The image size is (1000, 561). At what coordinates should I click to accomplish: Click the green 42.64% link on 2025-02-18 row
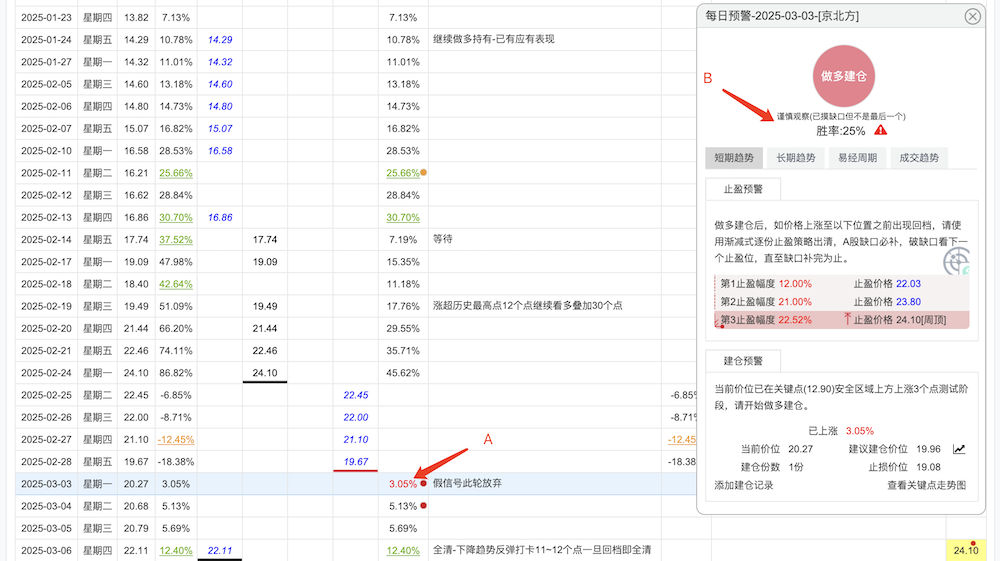pyautogui.click(x=176, y=284)
